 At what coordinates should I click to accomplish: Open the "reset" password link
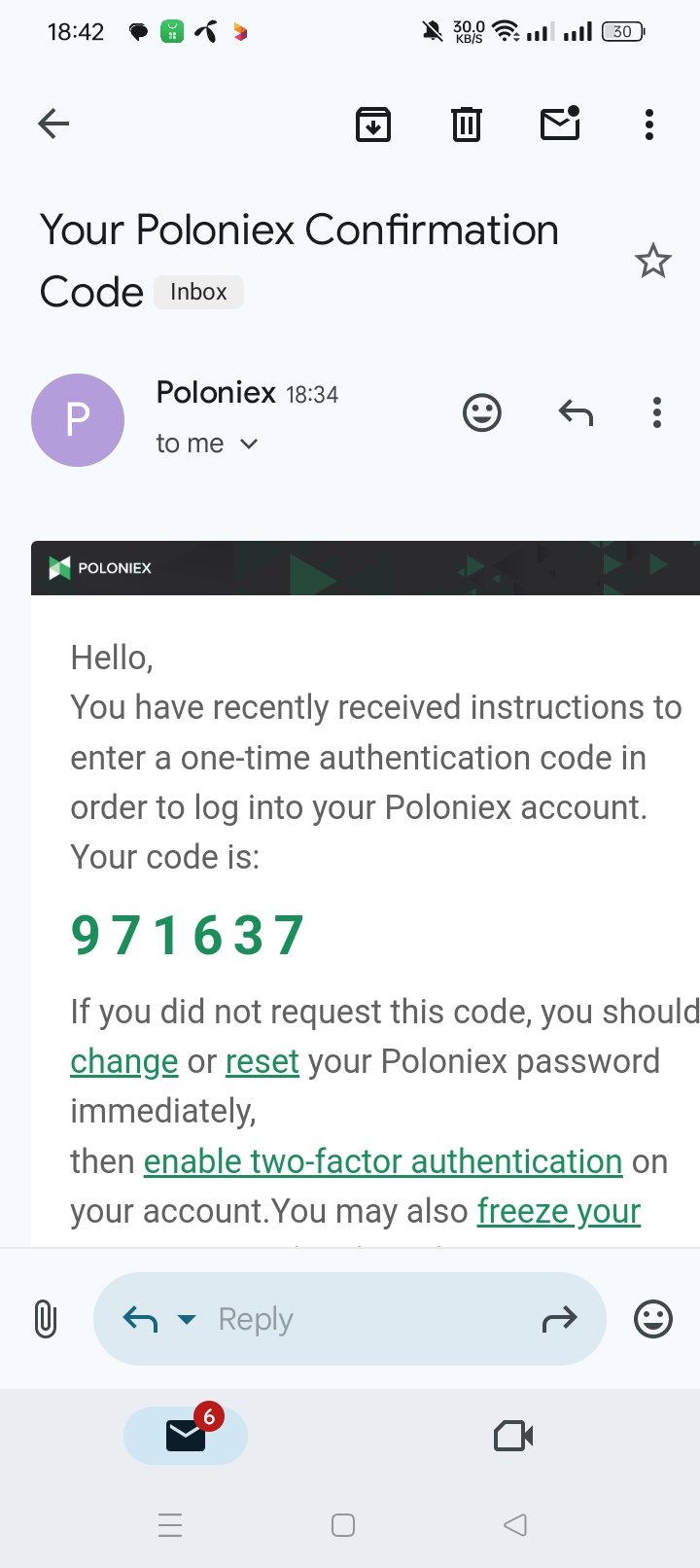262,1061
